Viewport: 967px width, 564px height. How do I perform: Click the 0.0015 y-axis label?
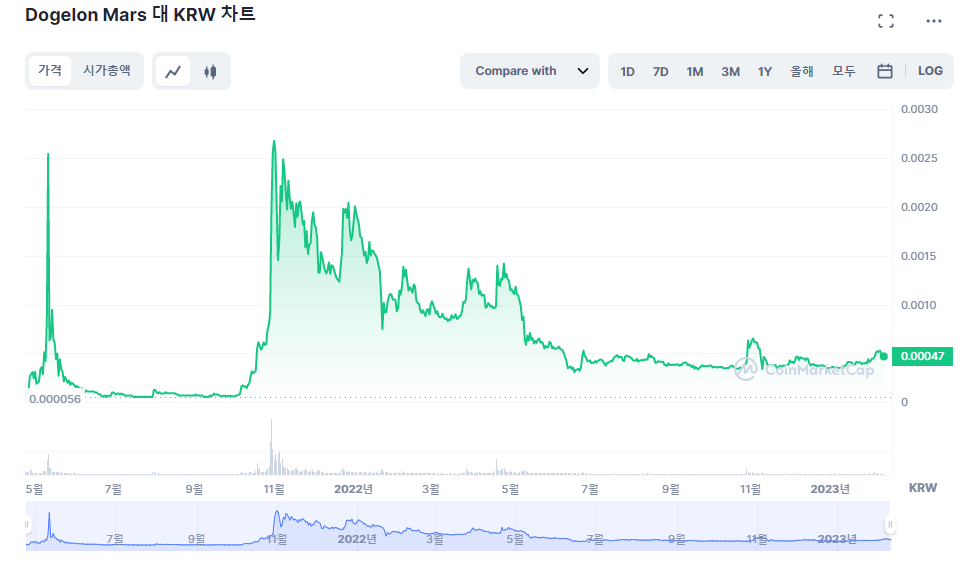(x=919, y=256)
